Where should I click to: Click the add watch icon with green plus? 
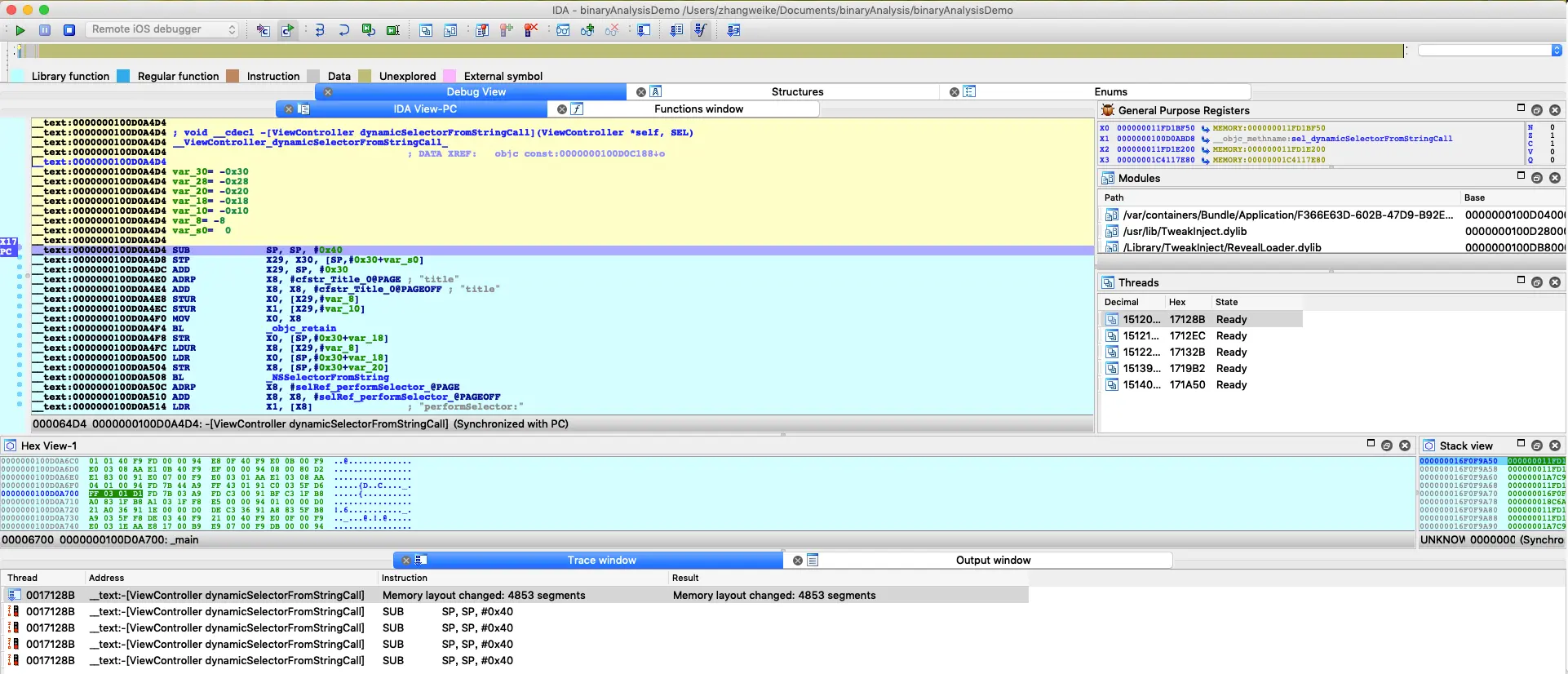point(587,30)
